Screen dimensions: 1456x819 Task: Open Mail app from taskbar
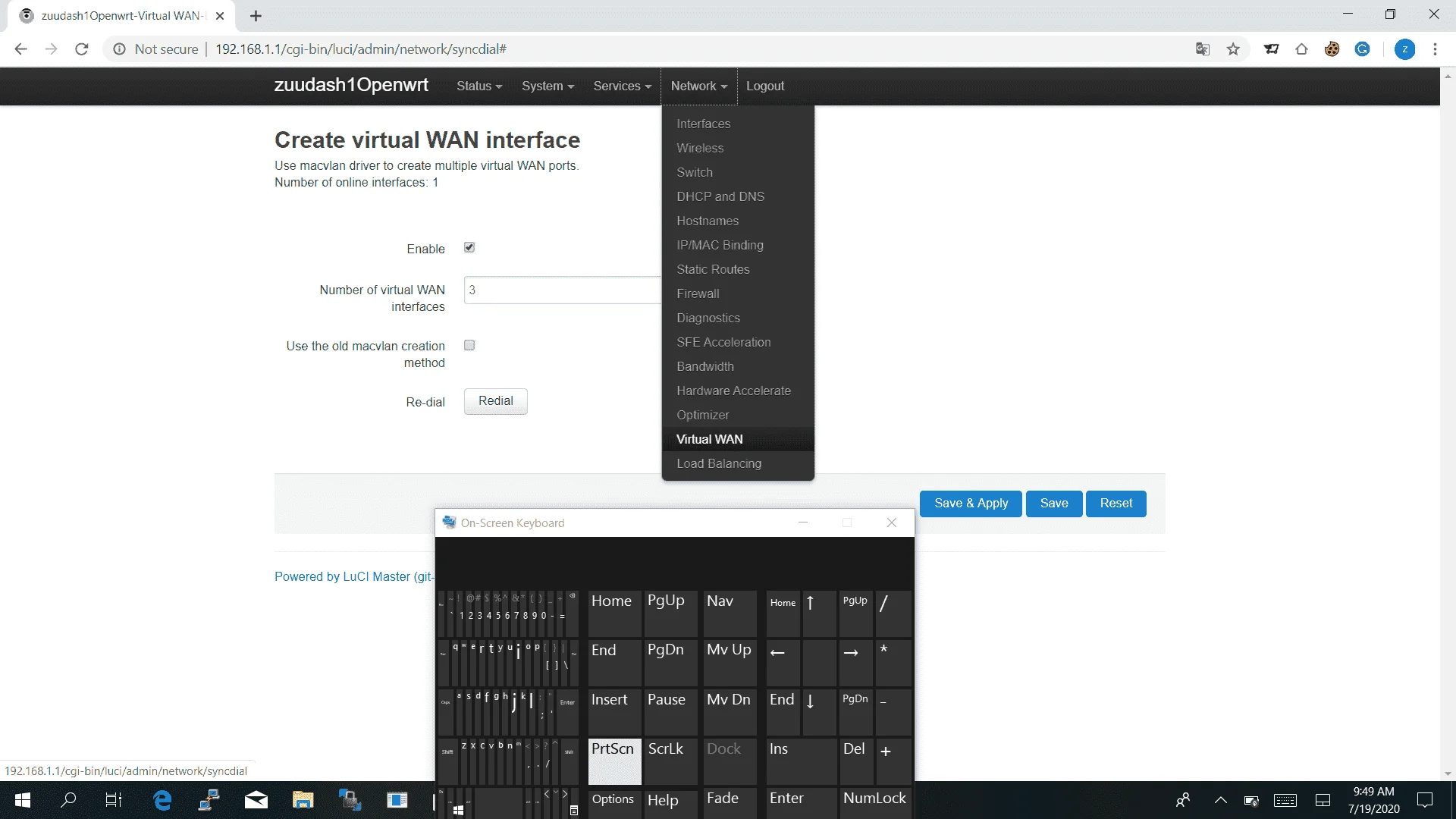[256, 800]
